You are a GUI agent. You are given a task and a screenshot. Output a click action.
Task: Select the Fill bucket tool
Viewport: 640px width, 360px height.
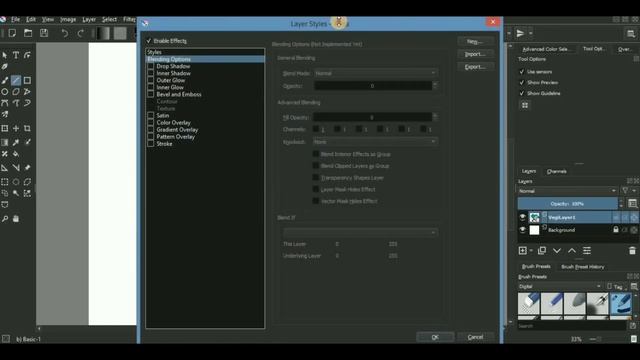pyautogui.click(x=16, y=154)
